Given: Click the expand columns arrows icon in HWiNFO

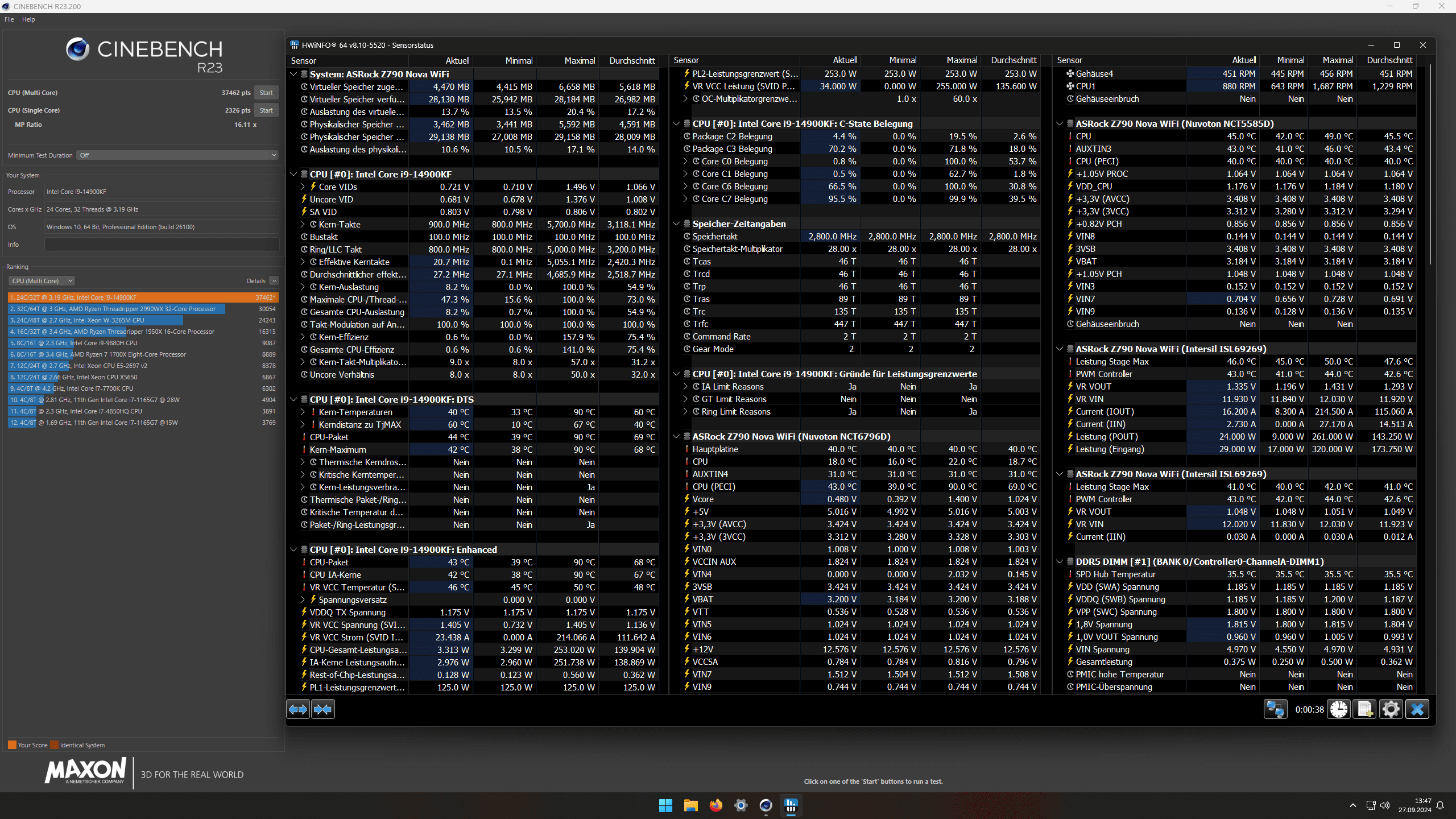Looking at the screenshot, I should tap(298, 709).
